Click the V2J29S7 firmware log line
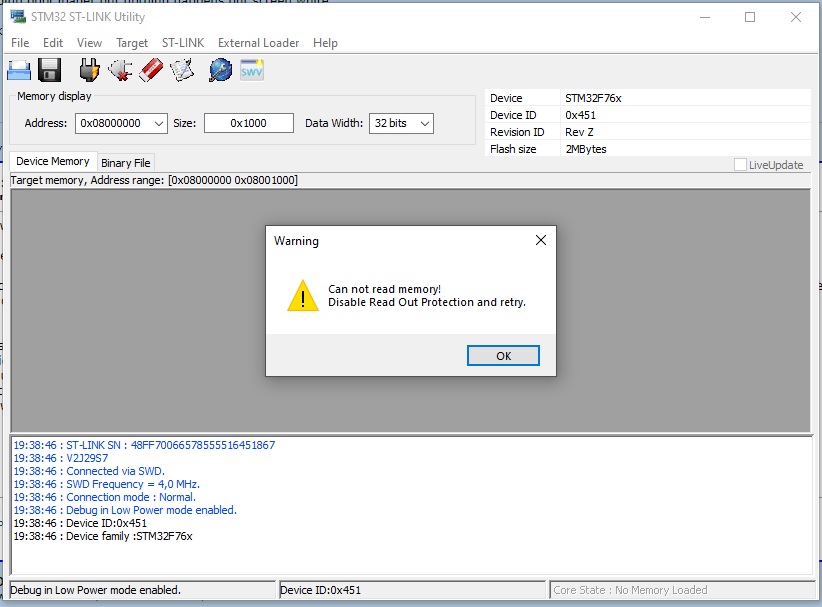This screenshot has height=607, width=822. click(x=61, y=458)
